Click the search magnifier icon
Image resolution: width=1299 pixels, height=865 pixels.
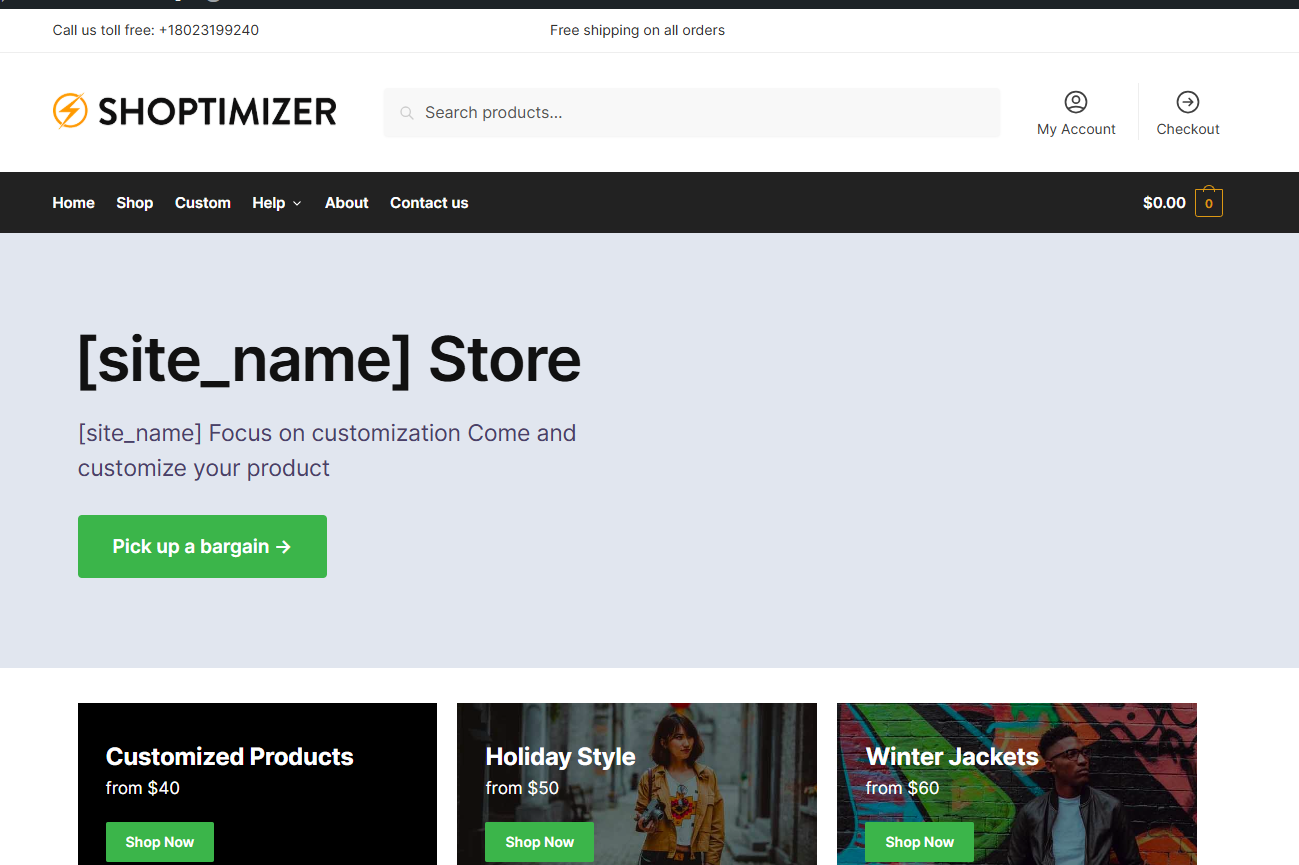pos(407,113)
